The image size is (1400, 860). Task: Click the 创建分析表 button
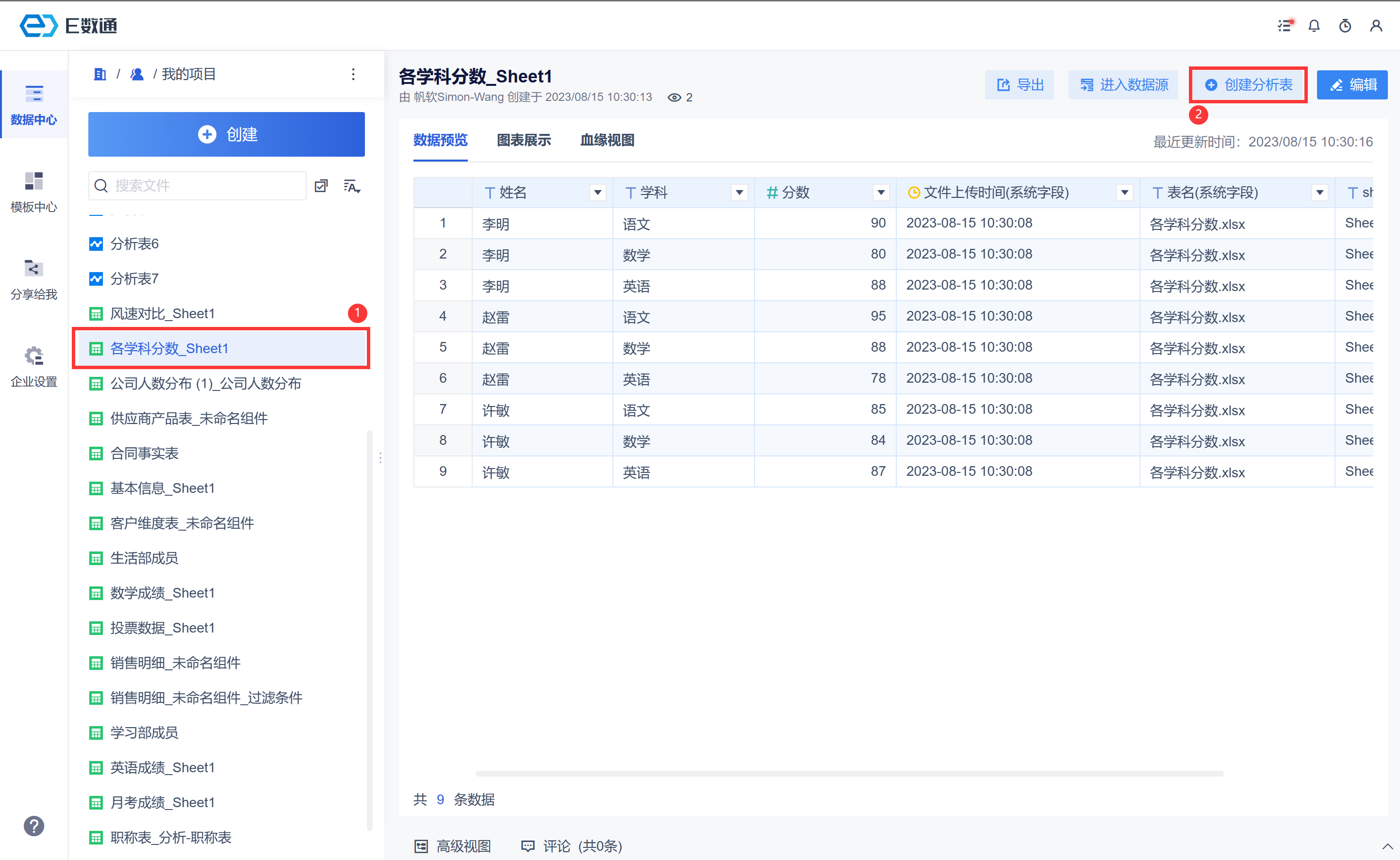coord(1248,85)
